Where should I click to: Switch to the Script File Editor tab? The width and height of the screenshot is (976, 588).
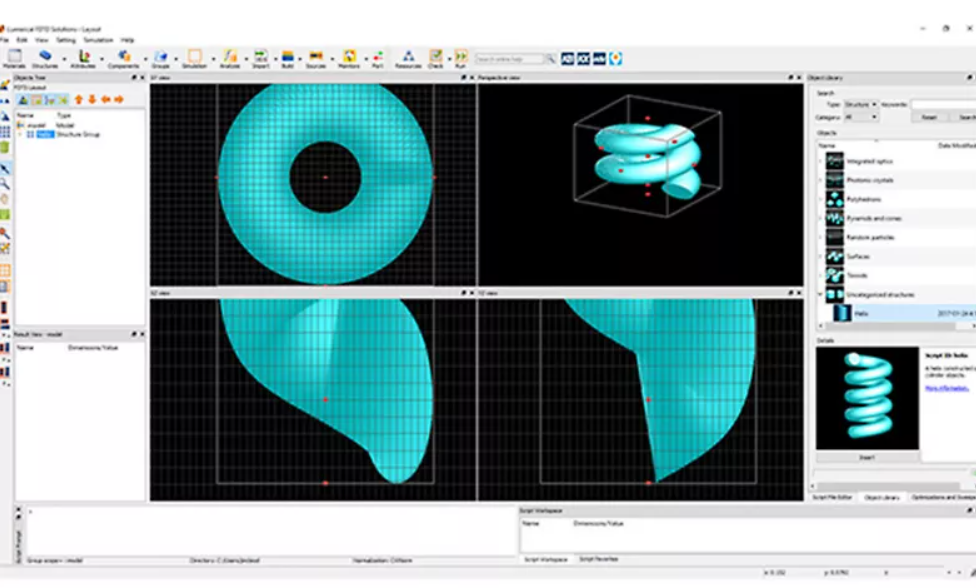(x=832, y=497)
